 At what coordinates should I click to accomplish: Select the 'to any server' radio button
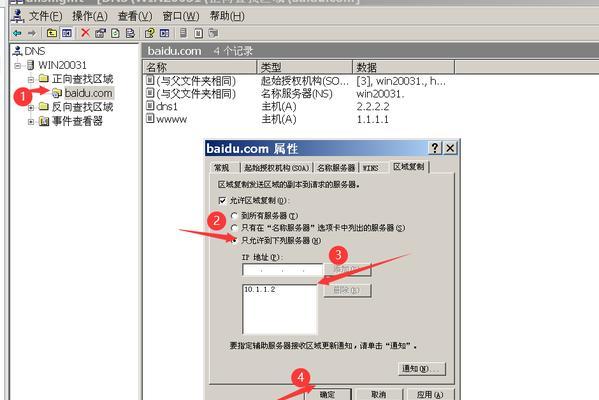[x=234, y=215]
